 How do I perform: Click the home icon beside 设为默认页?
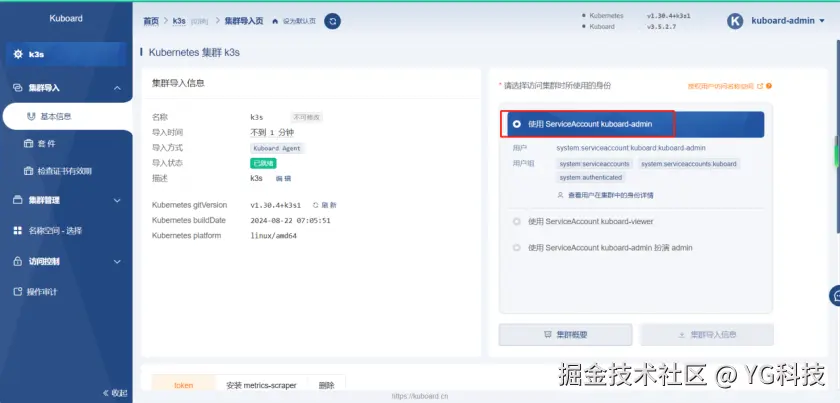pyautogui.click(x=275, y=21)
